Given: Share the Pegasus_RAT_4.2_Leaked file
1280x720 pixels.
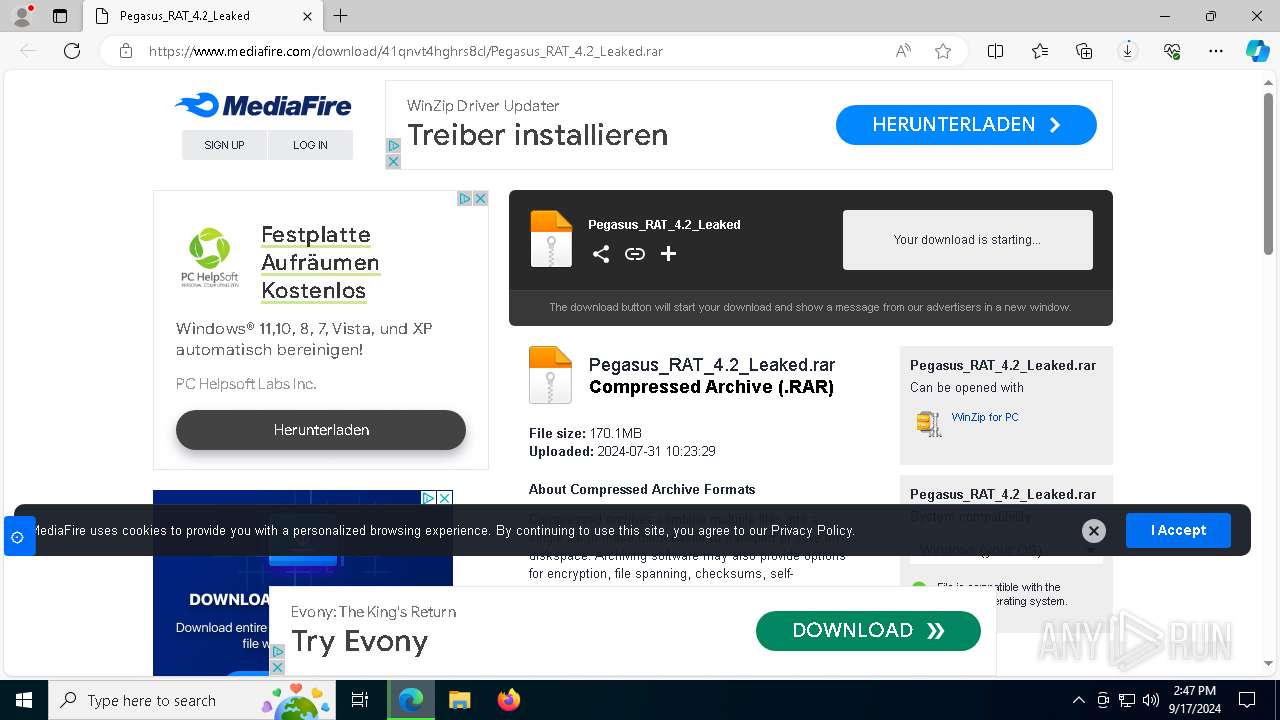Looking at the screenshot, I should tap(601, 254).
